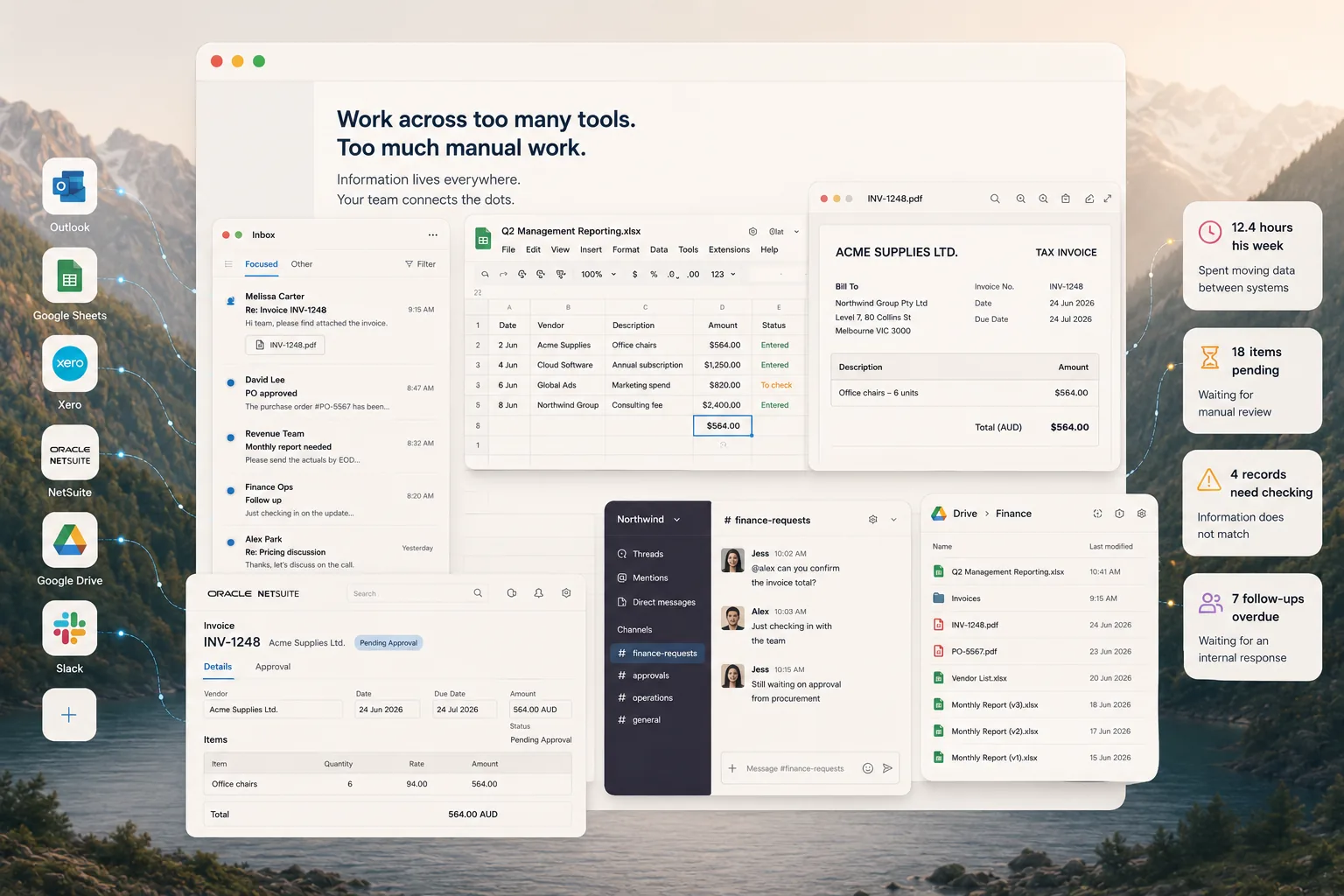
Task: Open the Data menu in the spreadsheet
Action: [x=659, y=249]
